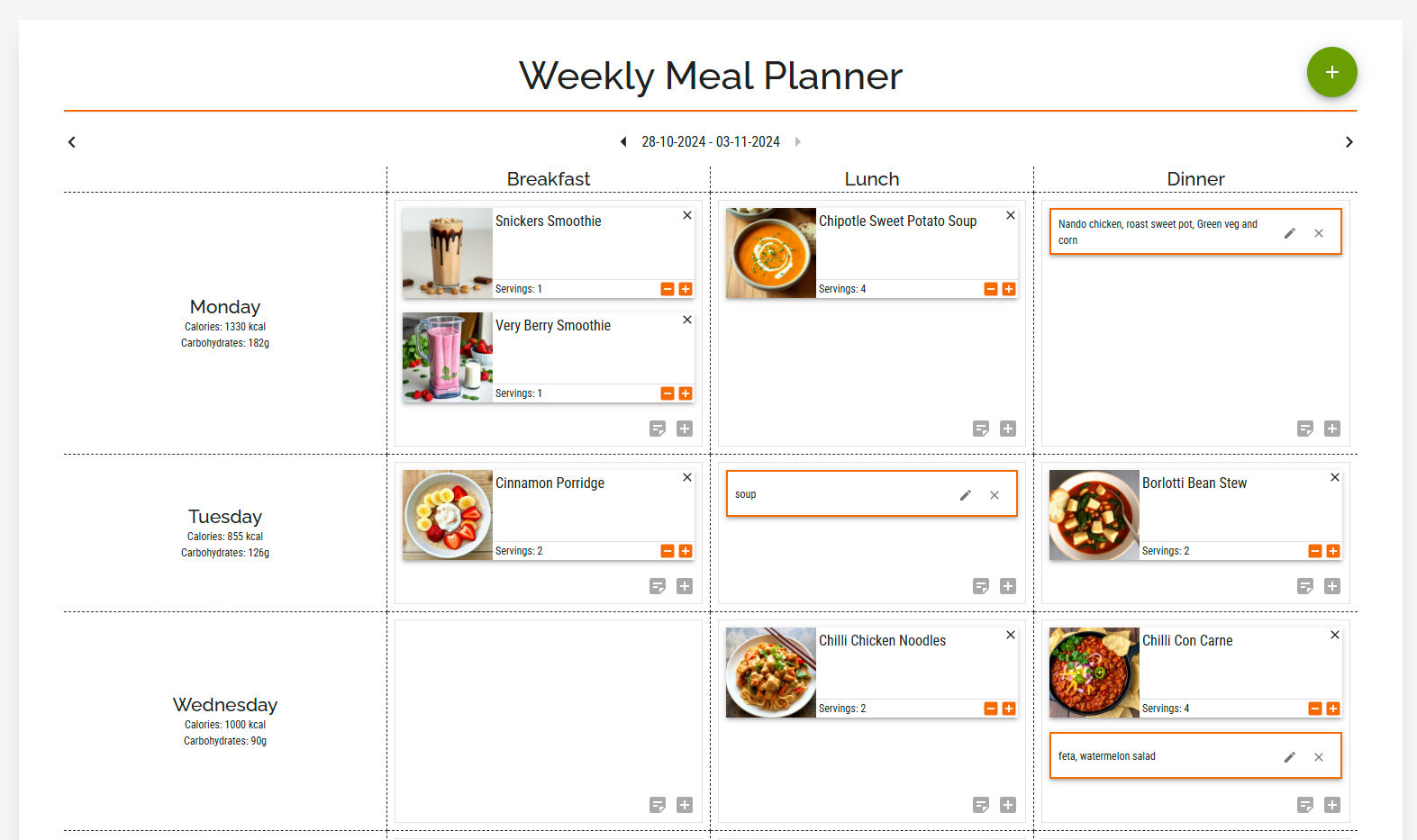1417x840 pixels.
Task: Edit the 'feta, watermelon salad' note
Action: tap(1290, 756)
